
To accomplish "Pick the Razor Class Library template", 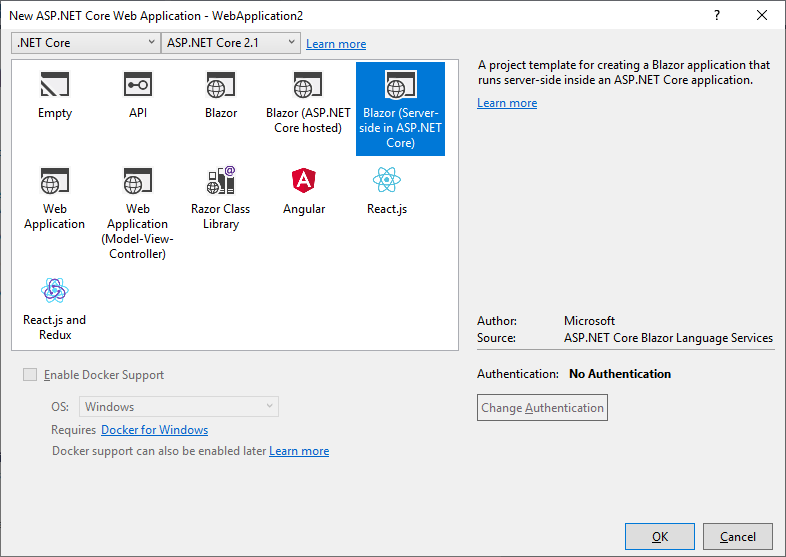I will 221,198.
